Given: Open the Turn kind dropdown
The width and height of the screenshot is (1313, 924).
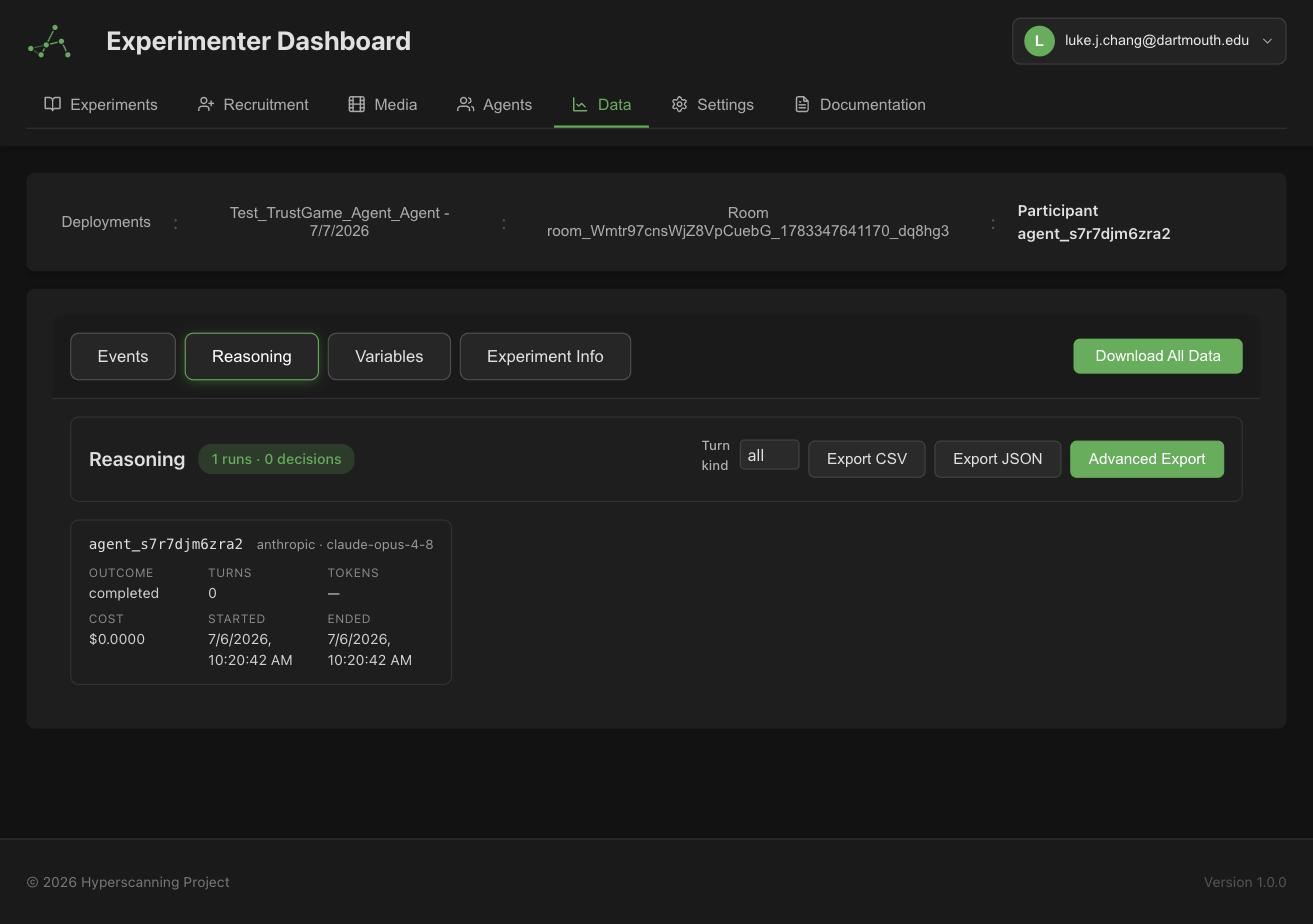Looking at the screenshot, I should pos(769,455).
